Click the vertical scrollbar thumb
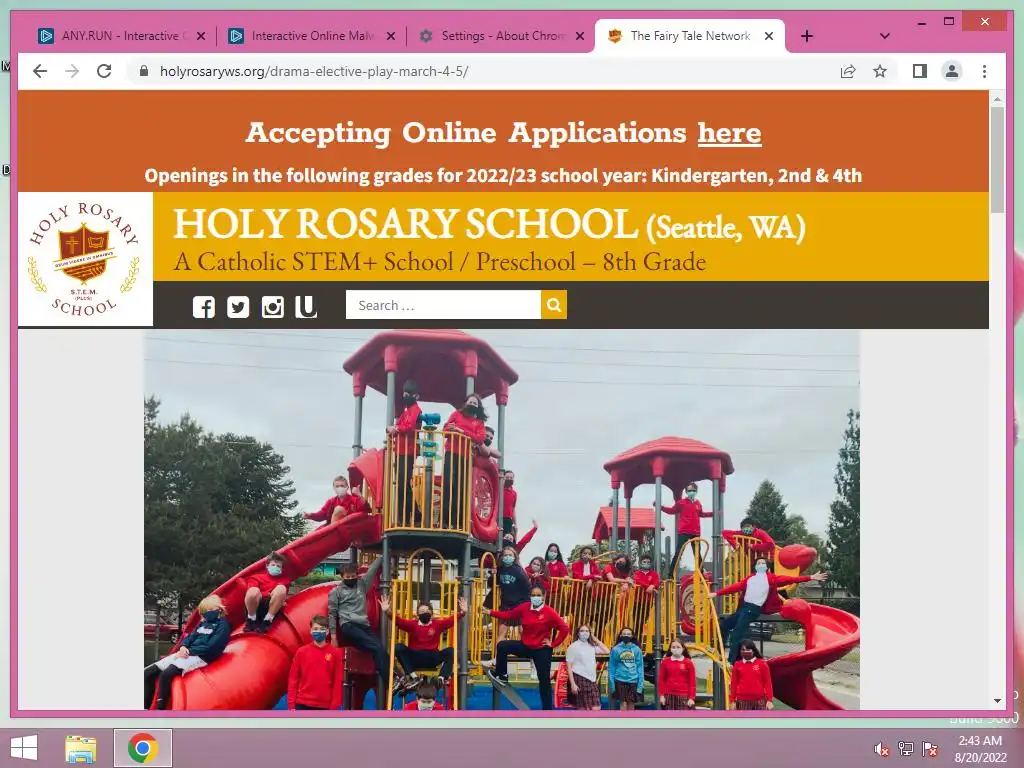 click(997, 159)
